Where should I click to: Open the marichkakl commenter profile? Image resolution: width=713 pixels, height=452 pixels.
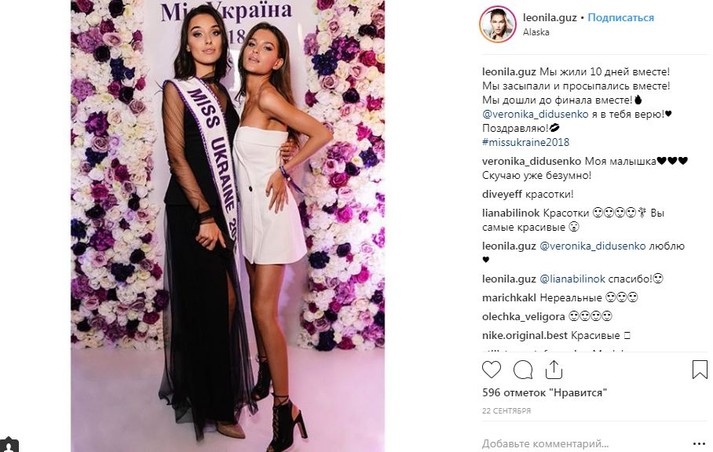pyautogui.click(x=511, y=297)
